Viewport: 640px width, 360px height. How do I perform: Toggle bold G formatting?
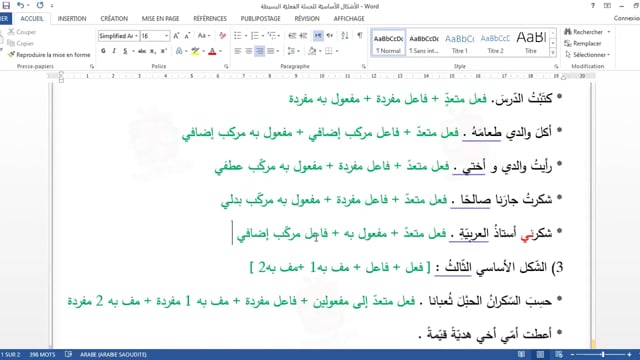pos(103,51)
